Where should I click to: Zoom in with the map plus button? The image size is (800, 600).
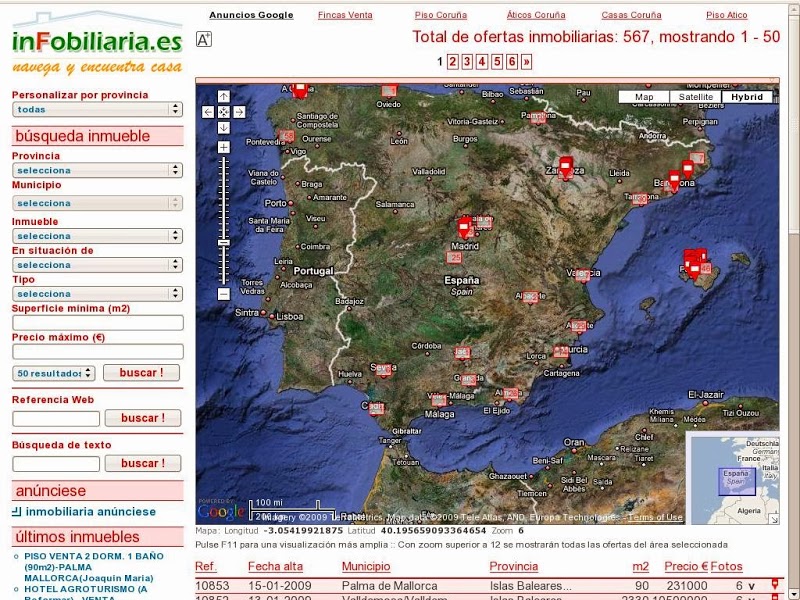point(223,147)
